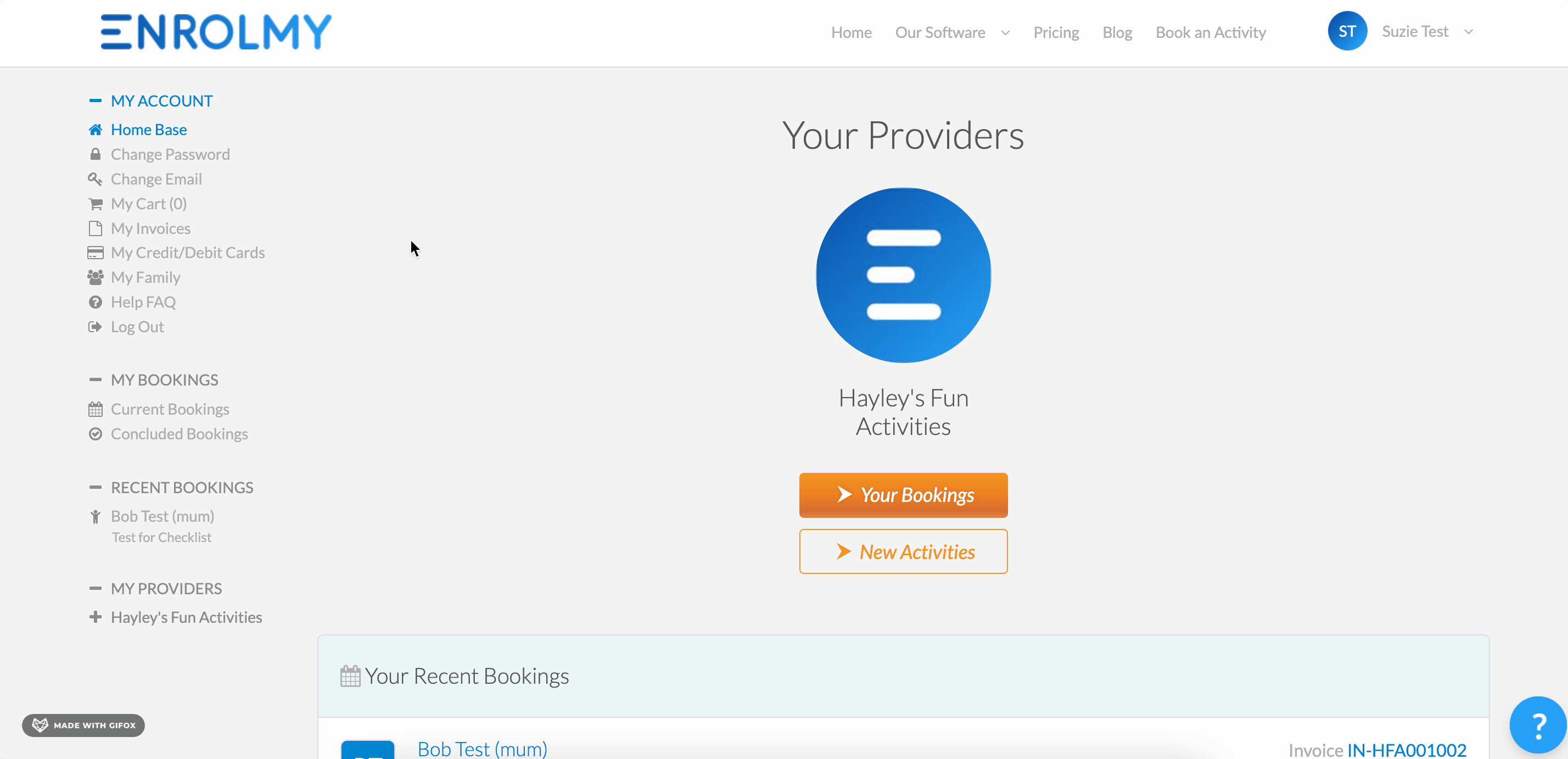The image size is (1568, 759).
Task: Open Change Password link
Action: click(170, 154)
